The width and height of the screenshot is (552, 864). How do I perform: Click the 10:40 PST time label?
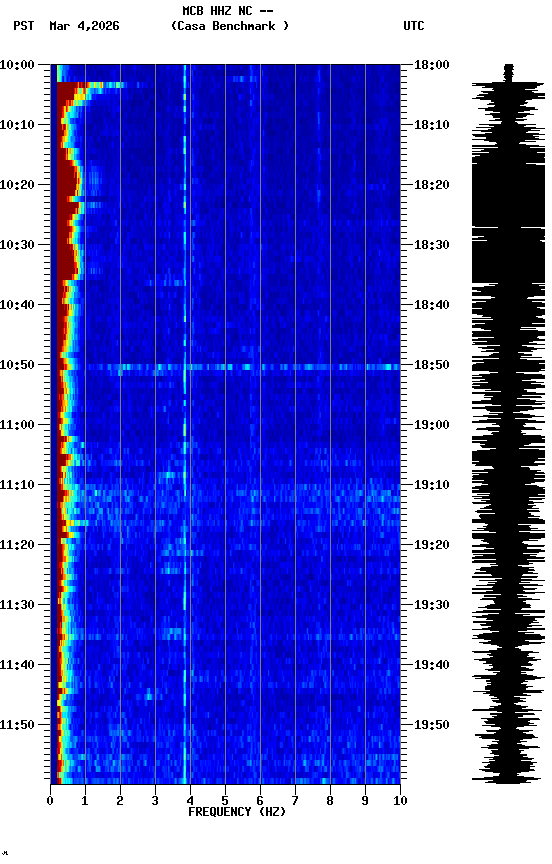pyautogui.click(x=17, y=305)
